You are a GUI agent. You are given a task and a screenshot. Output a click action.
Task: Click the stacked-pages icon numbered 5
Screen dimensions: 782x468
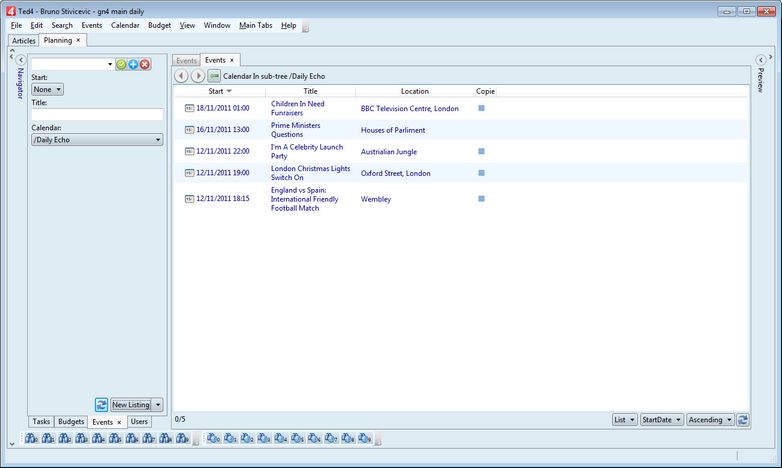click(x=298, y=439)
